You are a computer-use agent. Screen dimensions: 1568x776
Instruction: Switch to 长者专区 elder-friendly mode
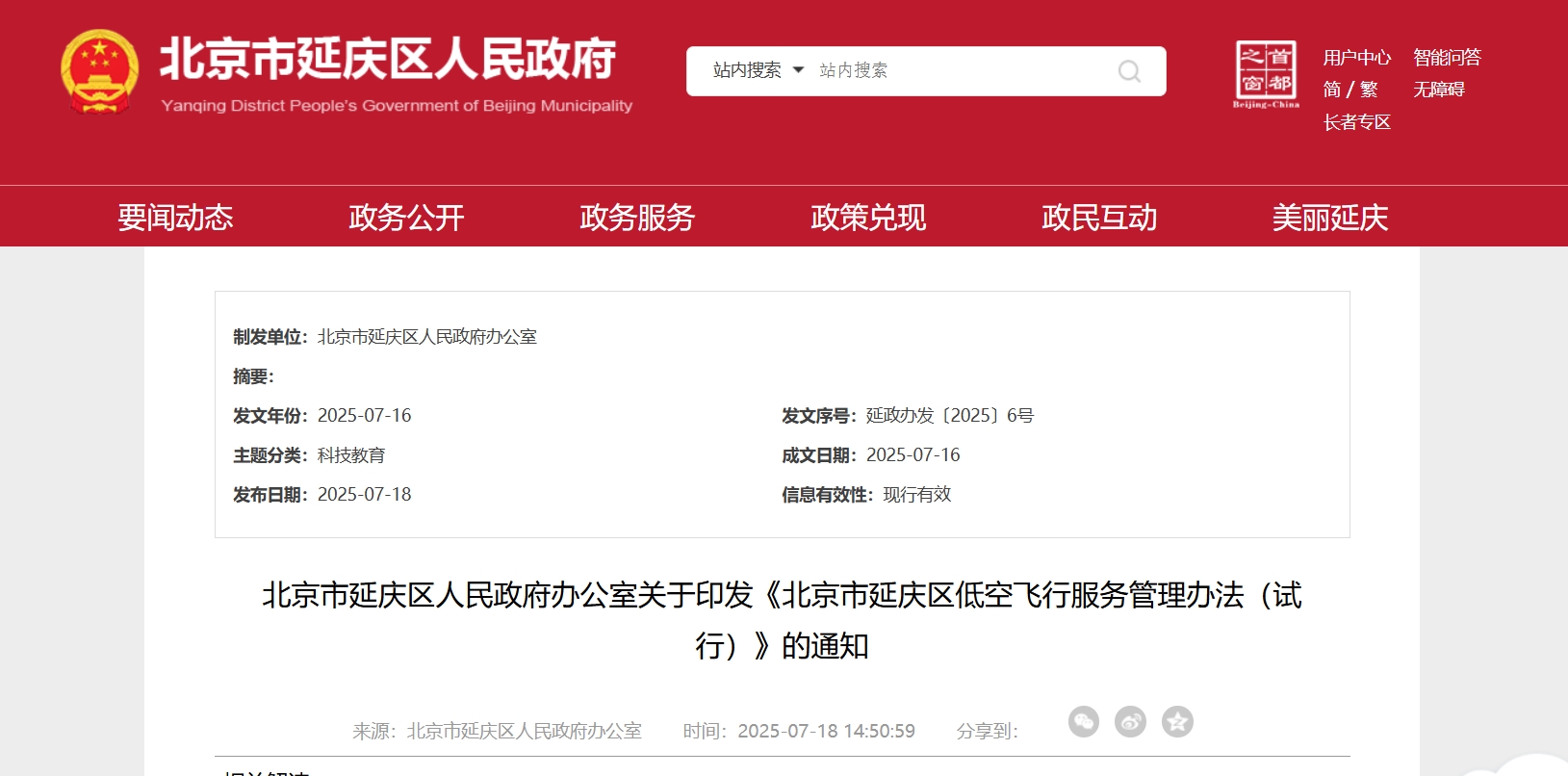tap(1356, 122)
